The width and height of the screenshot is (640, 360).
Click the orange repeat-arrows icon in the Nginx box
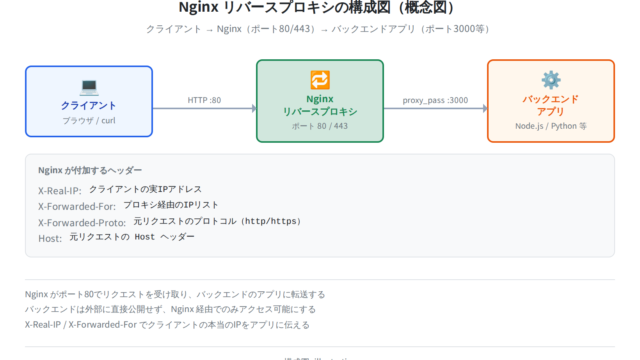(320, 80)
